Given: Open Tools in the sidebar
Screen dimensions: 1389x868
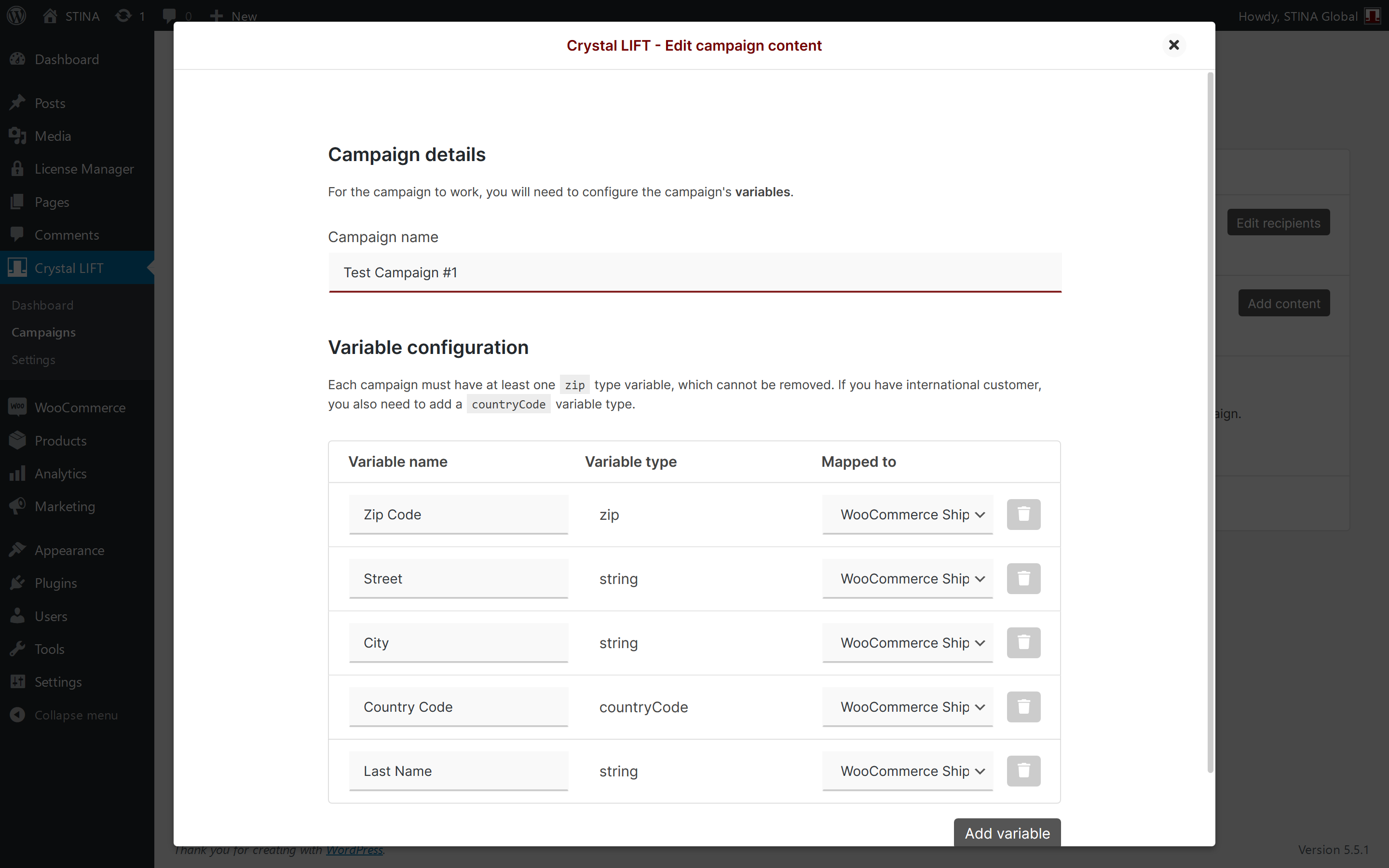Looking at the screenshot, I should pos(77,649).
